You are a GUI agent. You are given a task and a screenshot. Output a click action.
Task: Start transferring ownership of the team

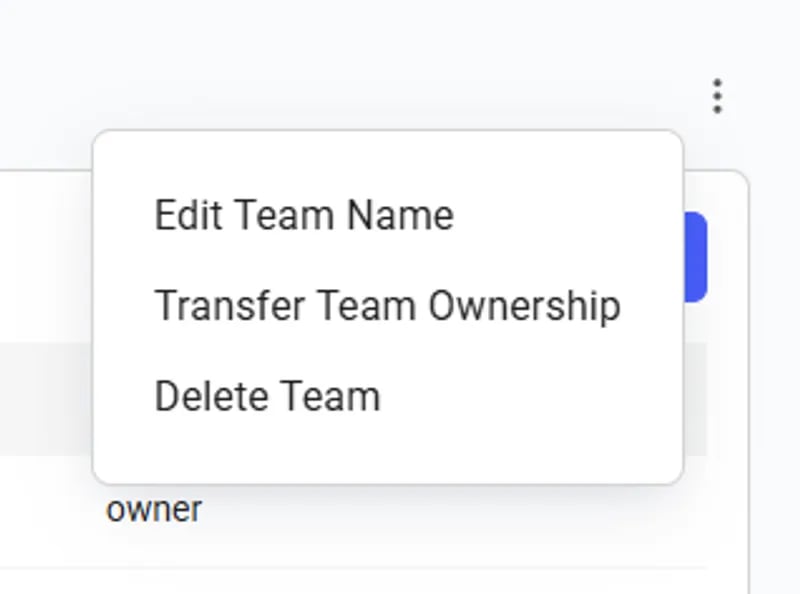[x=388, y=306]
